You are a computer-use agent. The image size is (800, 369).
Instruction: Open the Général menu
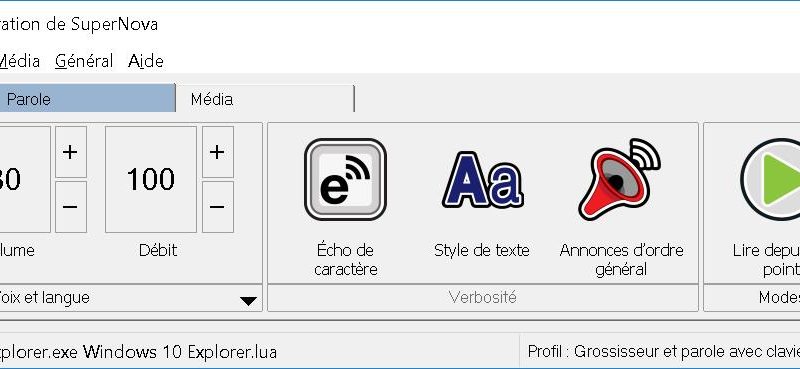click(x=84, y=61)
